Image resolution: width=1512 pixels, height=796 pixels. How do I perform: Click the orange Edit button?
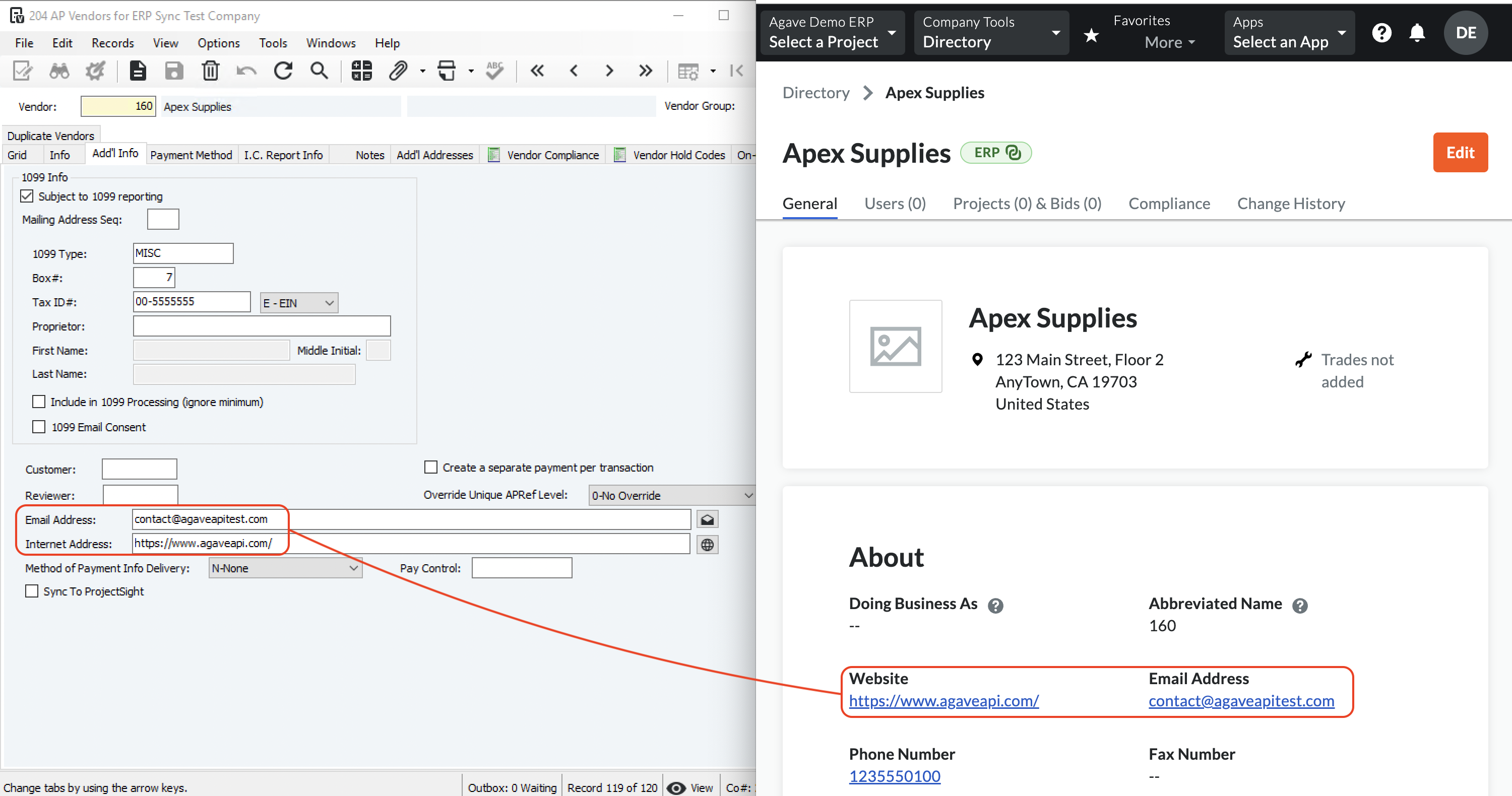coord(1460,153)
